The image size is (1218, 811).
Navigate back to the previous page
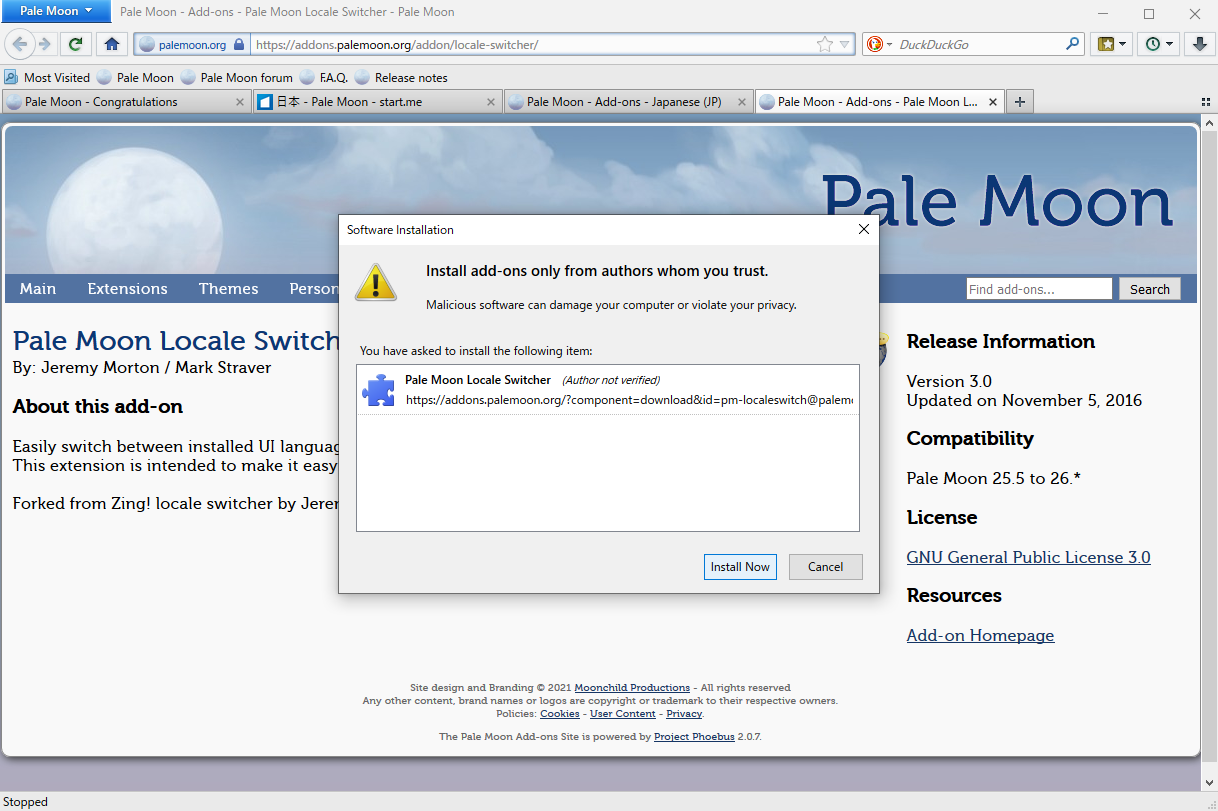coord(20,44)
